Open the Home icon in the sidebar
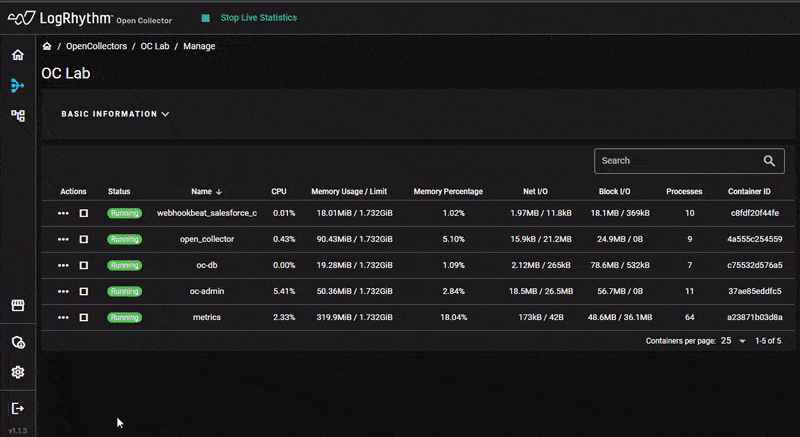800x437 pixels. 18,55
